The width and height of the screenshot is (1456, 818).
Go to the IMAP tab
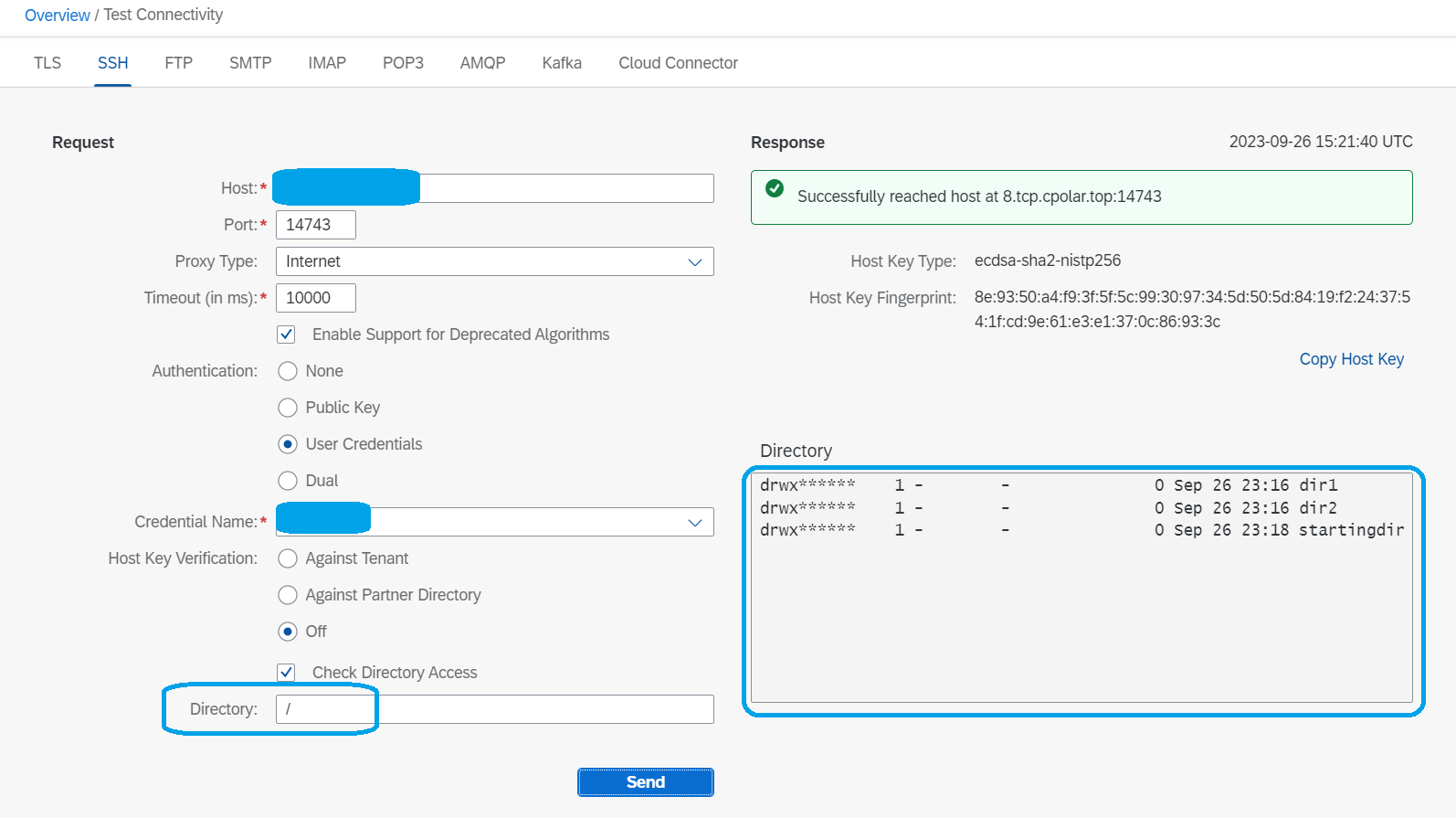tap(327, 63)
